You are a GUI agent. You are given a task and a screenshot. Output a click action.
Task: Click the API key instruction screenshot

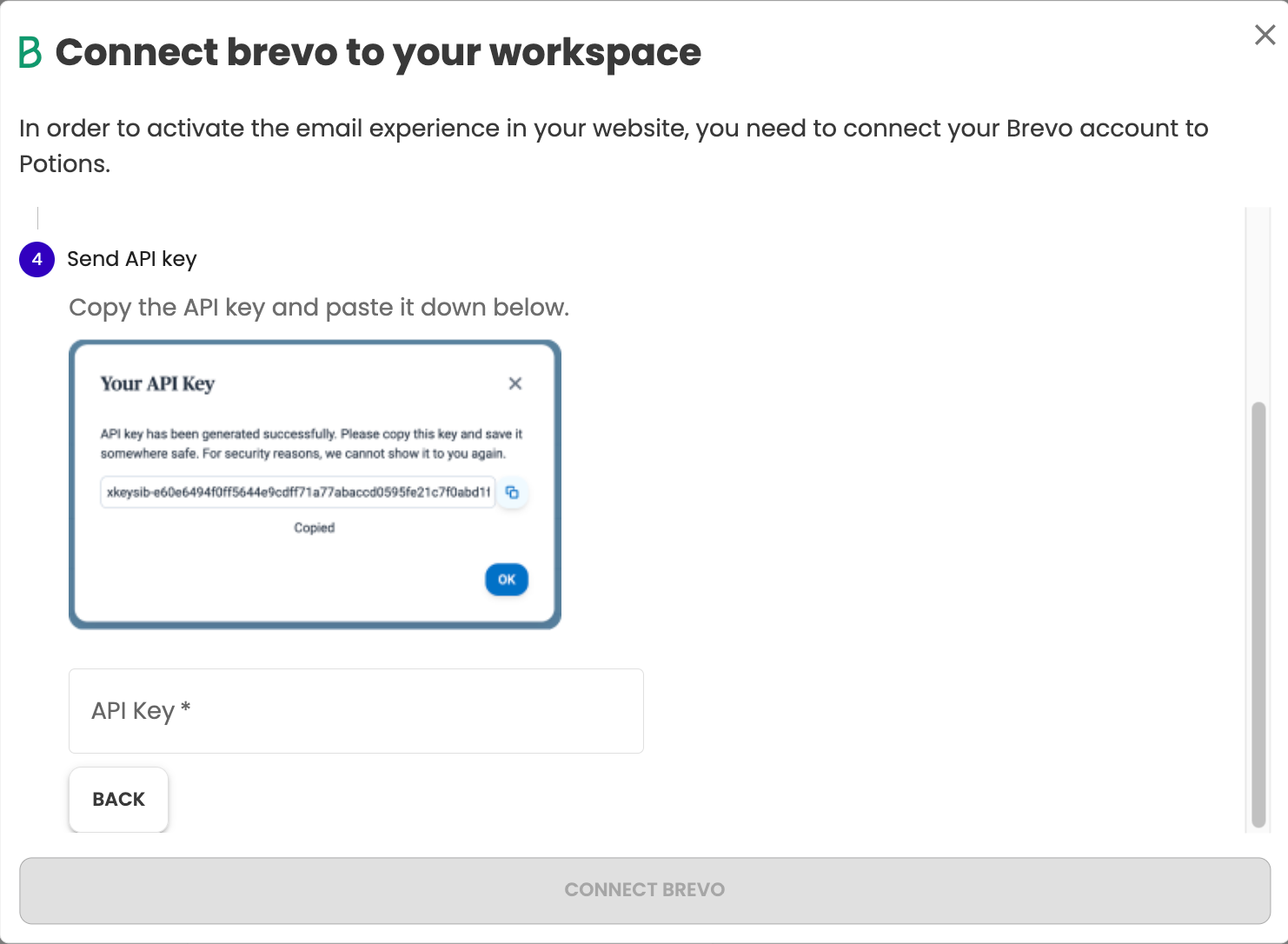pos(315,484)
